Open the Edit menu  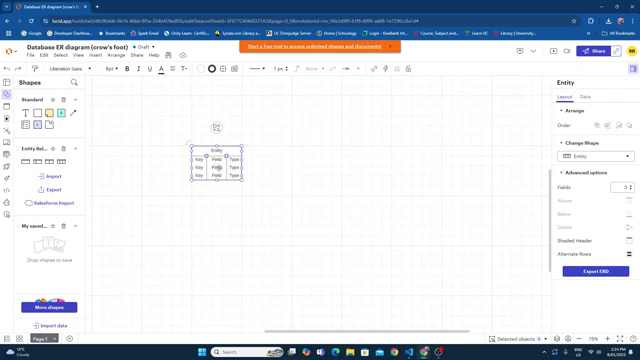point(44,55)
